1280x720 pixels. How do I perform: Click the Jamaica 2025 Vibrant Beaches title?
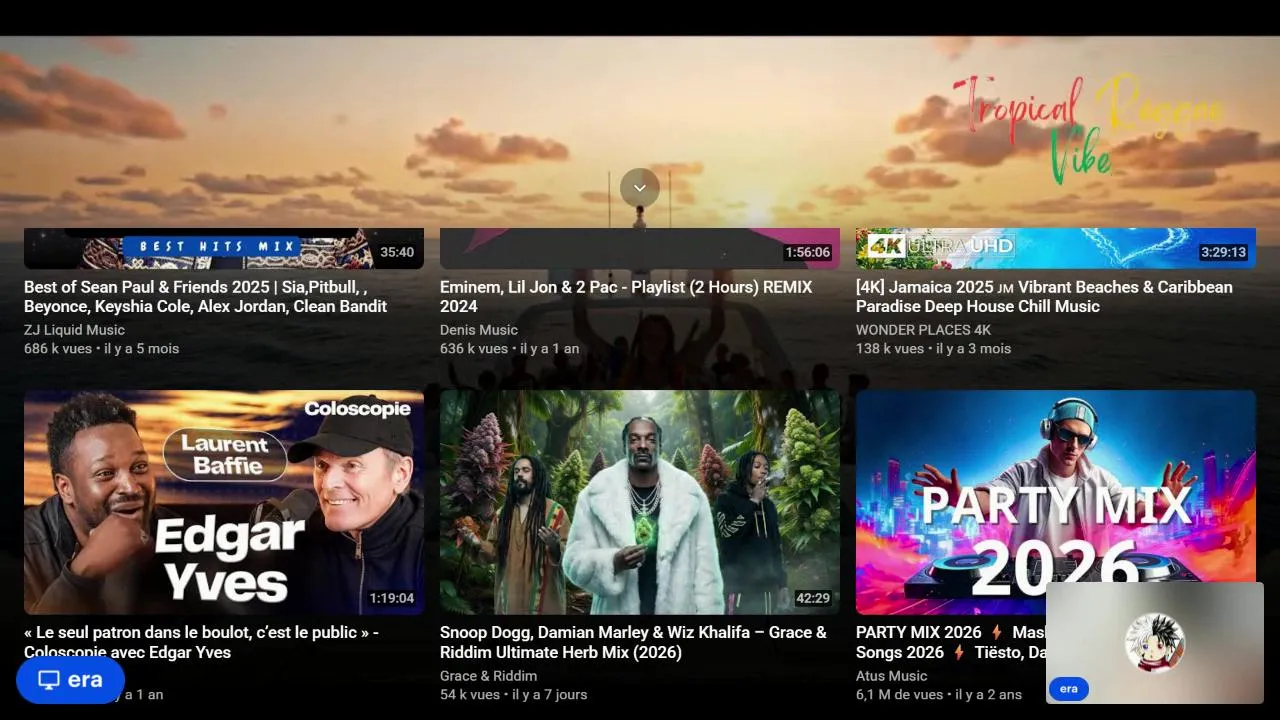(x=1044, y=297)
